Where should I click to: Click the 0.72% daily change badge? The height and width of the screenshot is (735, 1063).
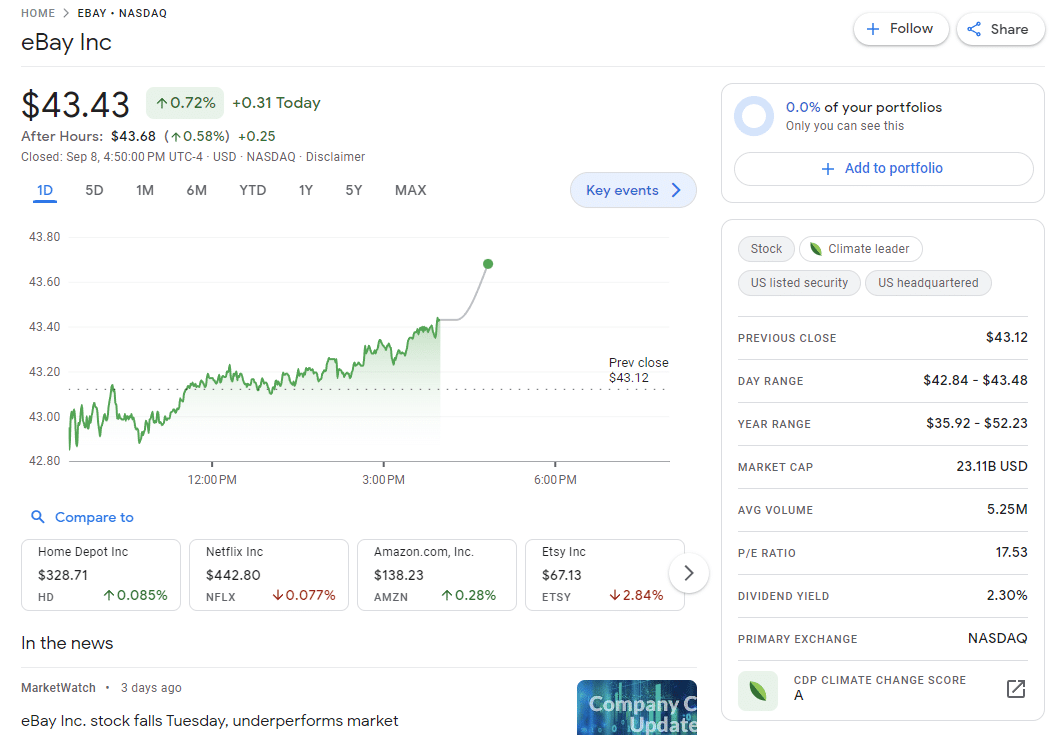pyautogui.click(x=185, y=103)
